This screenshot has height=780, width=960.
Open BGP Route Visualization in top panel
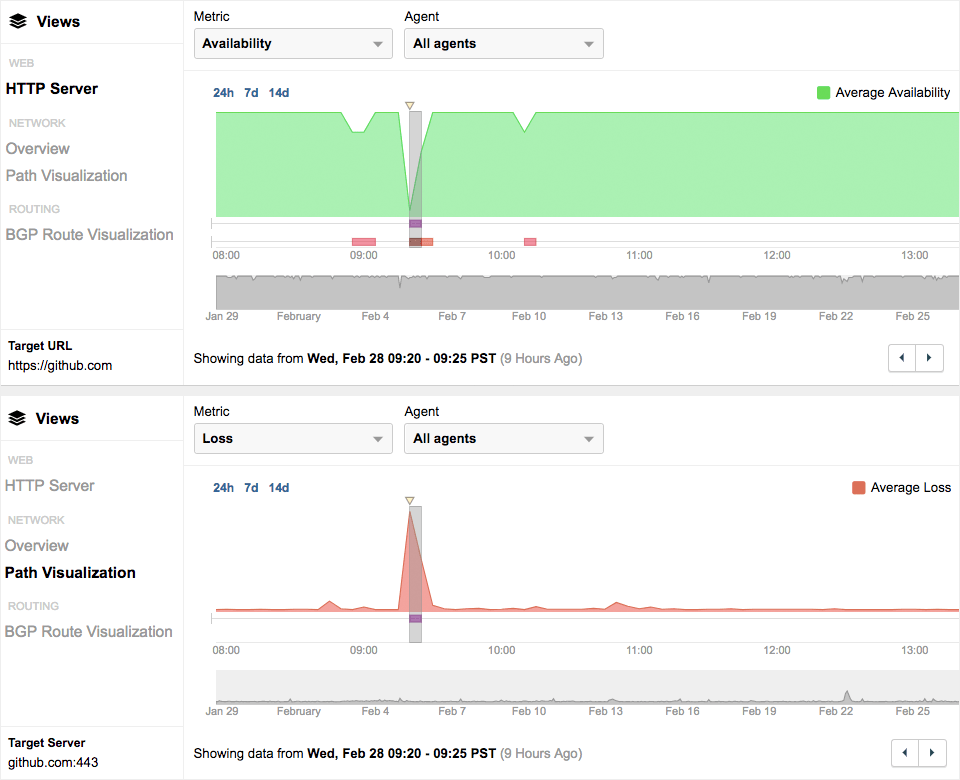(x=90, y=234)
